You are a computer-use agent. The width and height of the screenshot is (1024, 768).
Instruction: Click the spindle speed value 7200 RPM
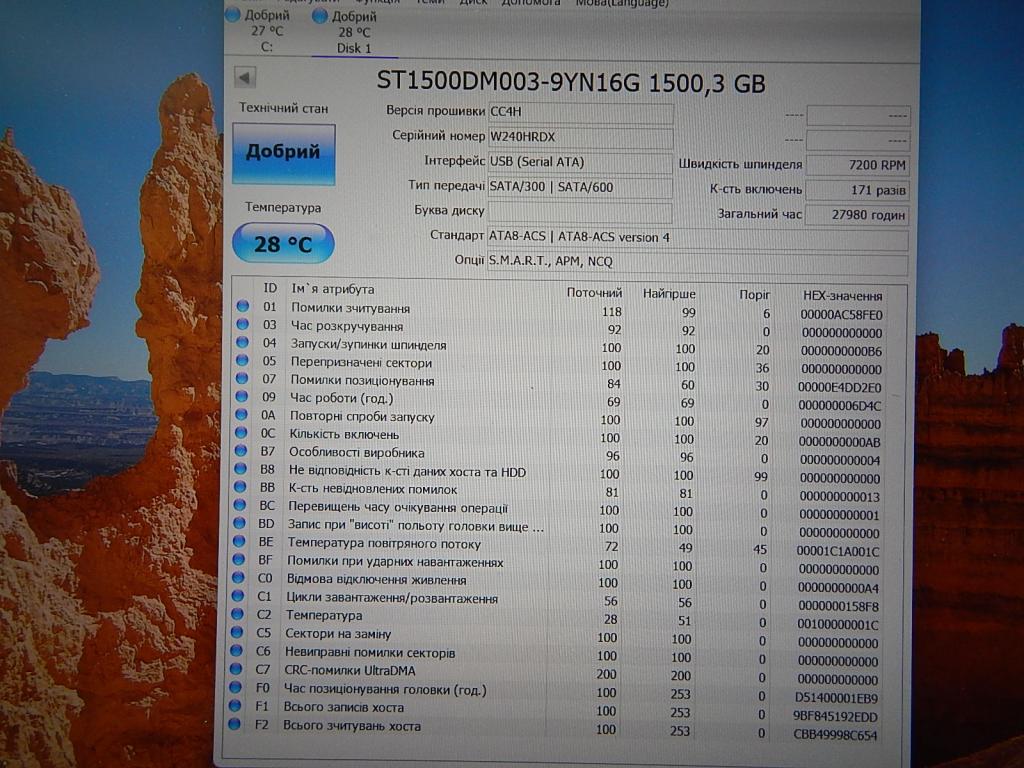[x=857, y=165]
